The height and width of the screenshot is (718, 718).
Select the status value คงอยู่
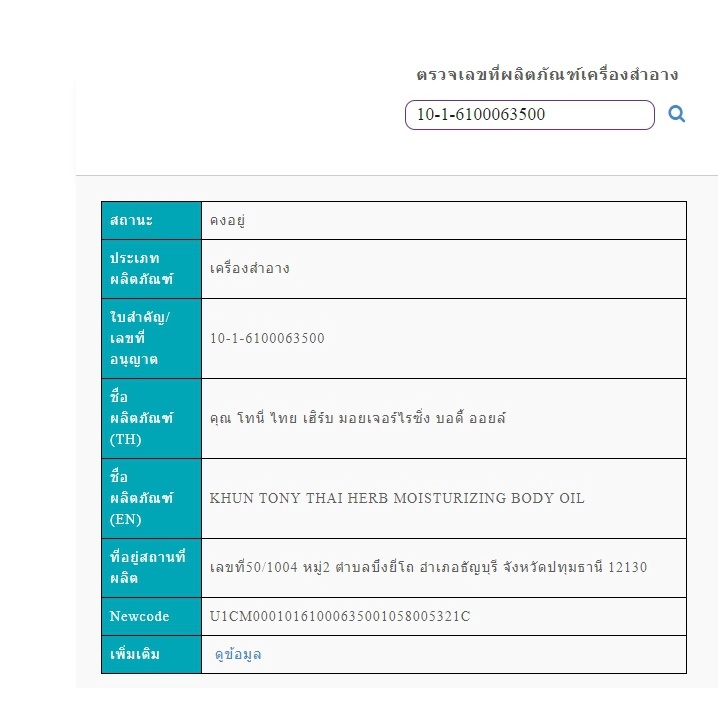coord(227,220)
